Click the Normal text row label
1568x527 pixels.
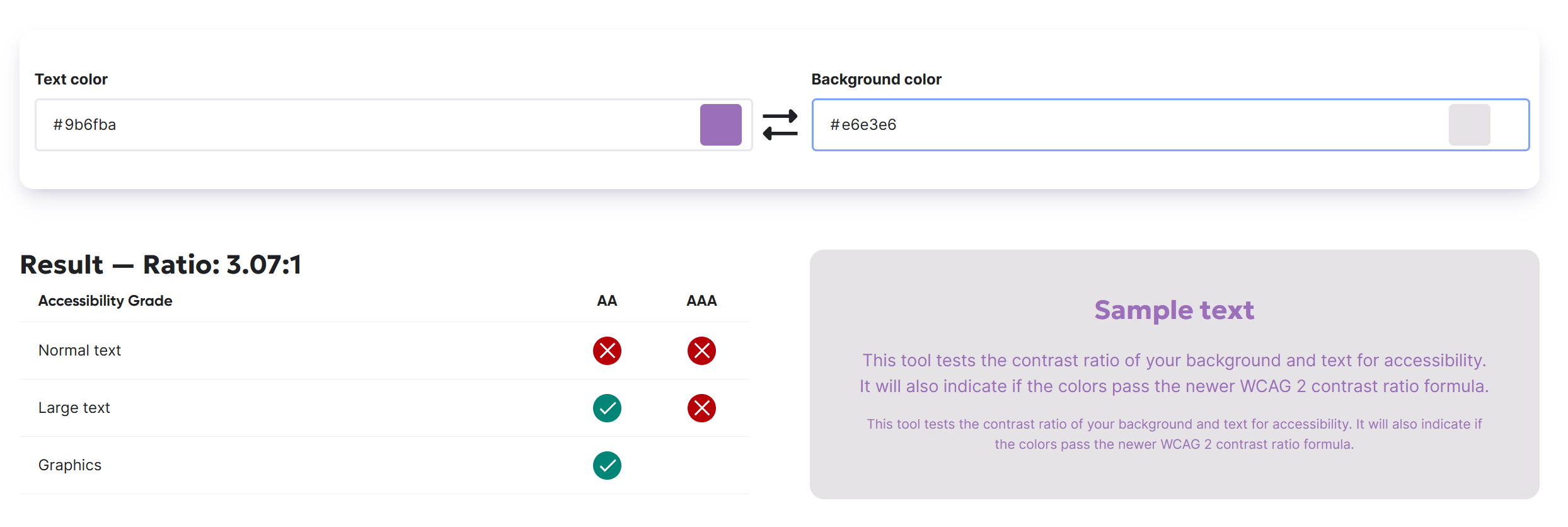79,350
